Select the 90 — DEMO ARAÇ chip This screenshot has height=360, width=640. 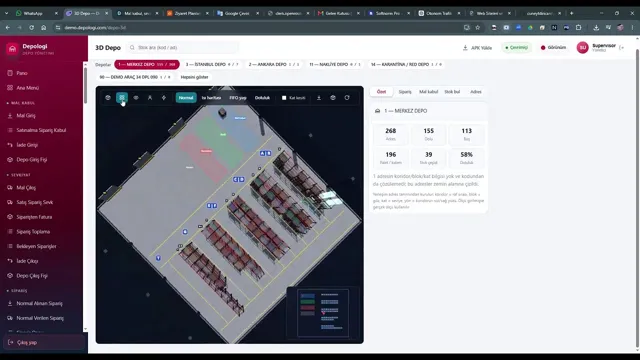[135, 77]
